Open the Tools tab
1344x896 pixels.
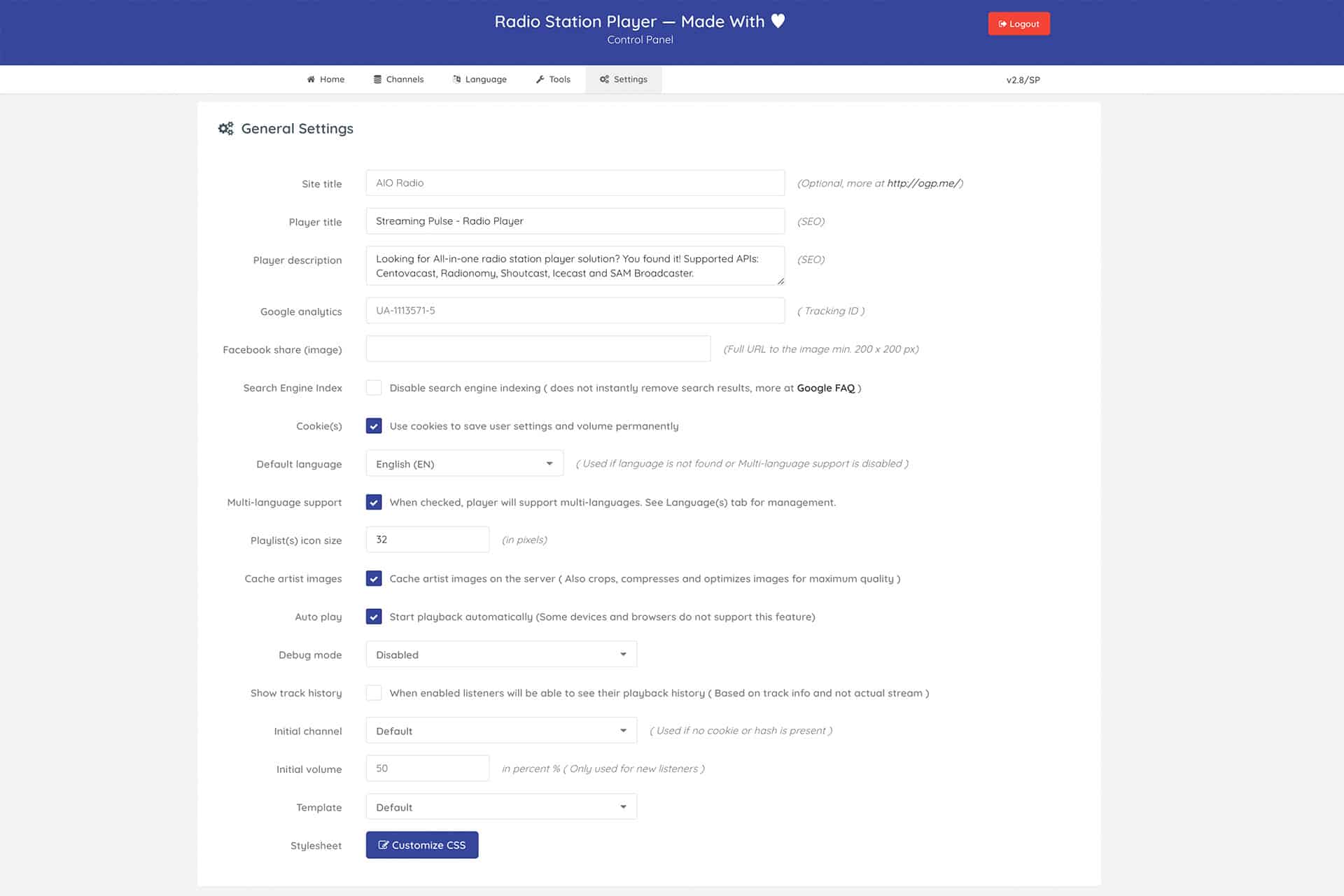coord(553,79)
